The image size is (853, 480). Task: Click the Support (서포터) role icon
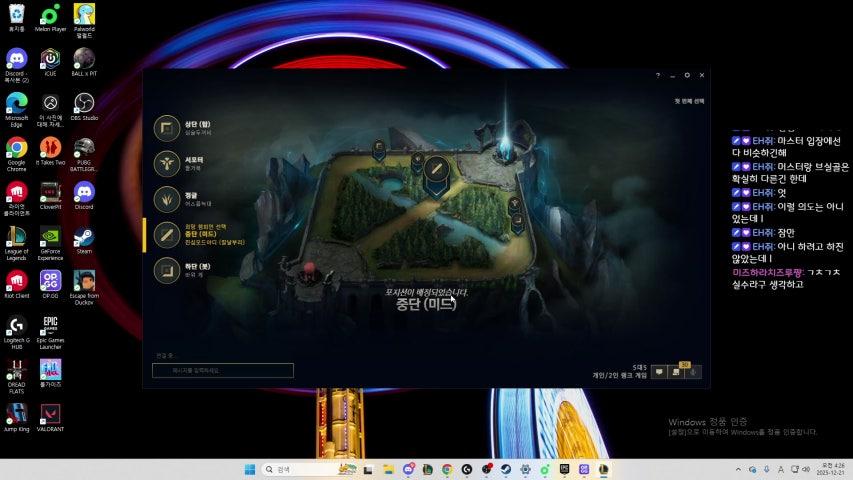click(x=166, y=164)
